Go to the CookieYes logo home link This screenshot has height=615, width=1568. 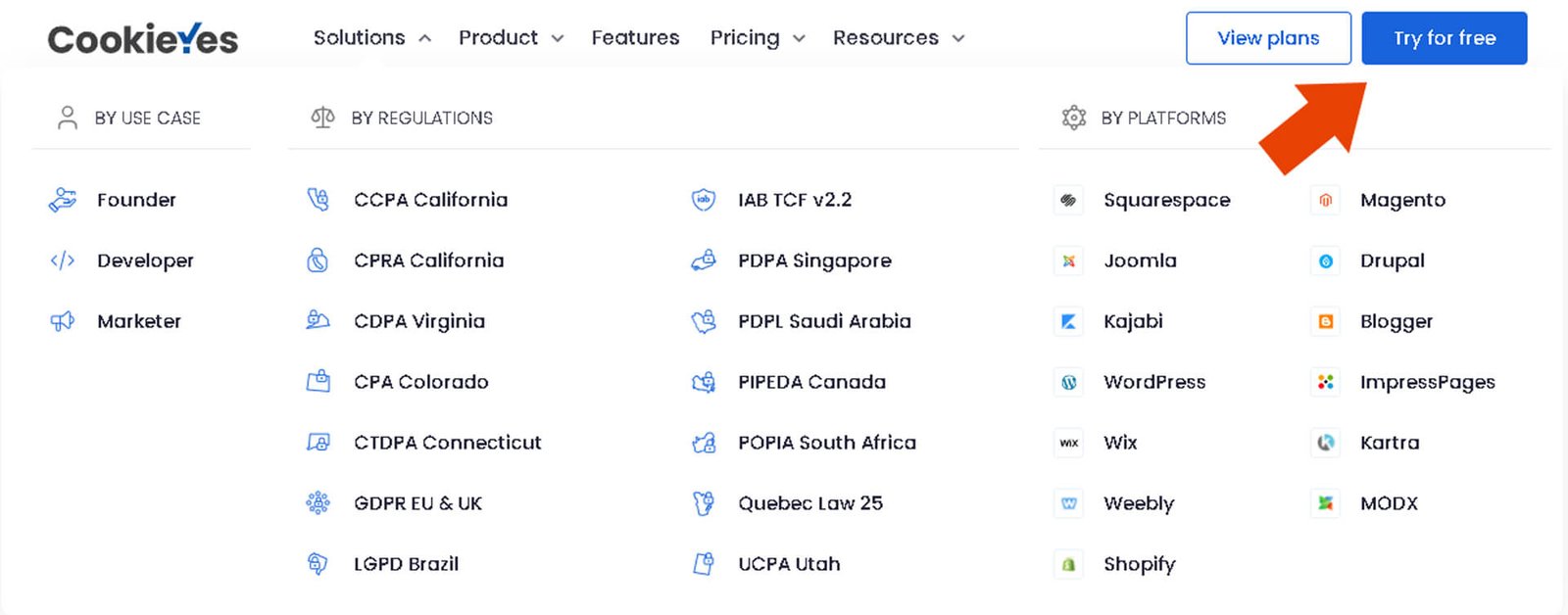tap(143, 39)
